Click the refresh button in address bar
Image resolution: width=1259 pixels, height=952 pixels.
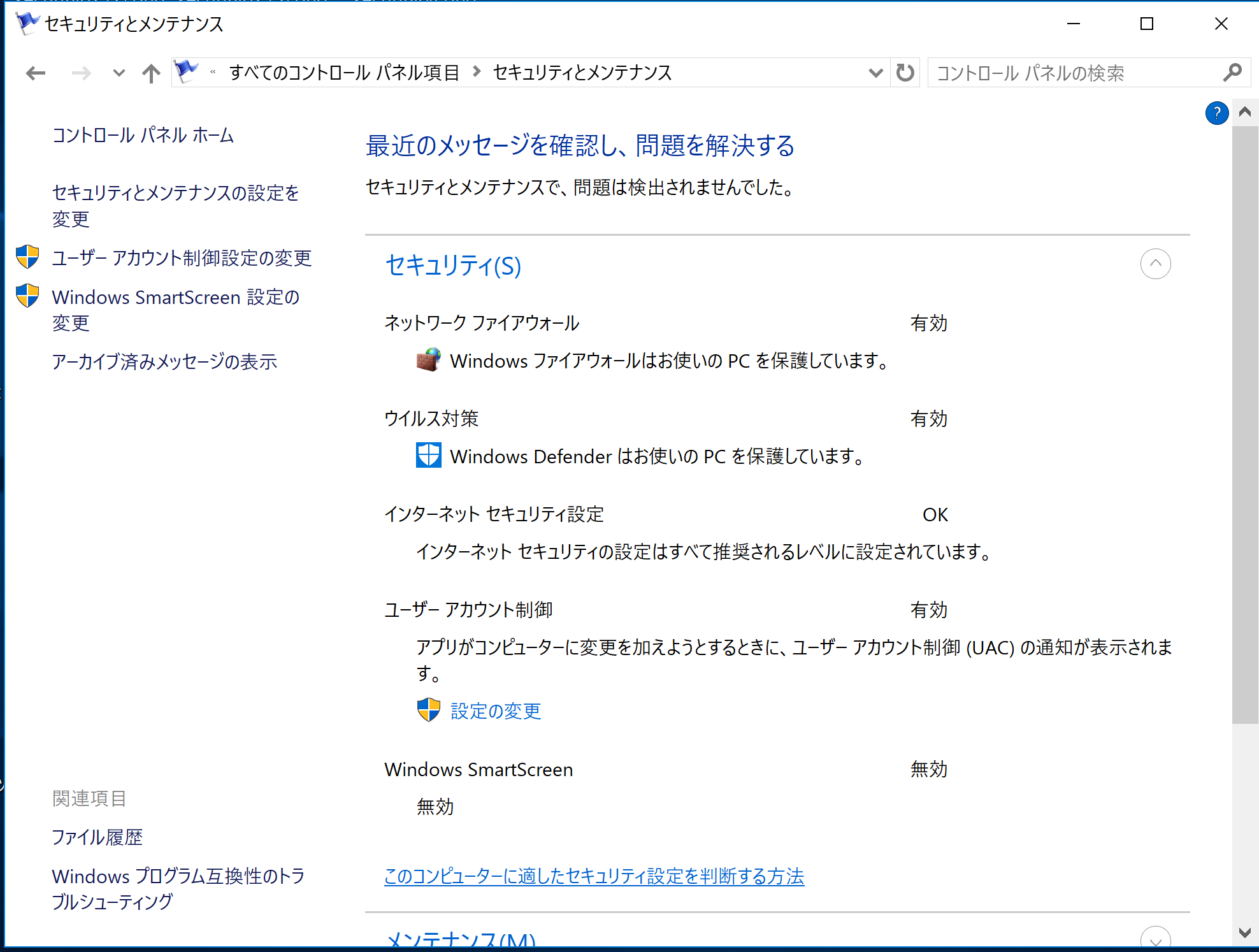coord(905,73)
